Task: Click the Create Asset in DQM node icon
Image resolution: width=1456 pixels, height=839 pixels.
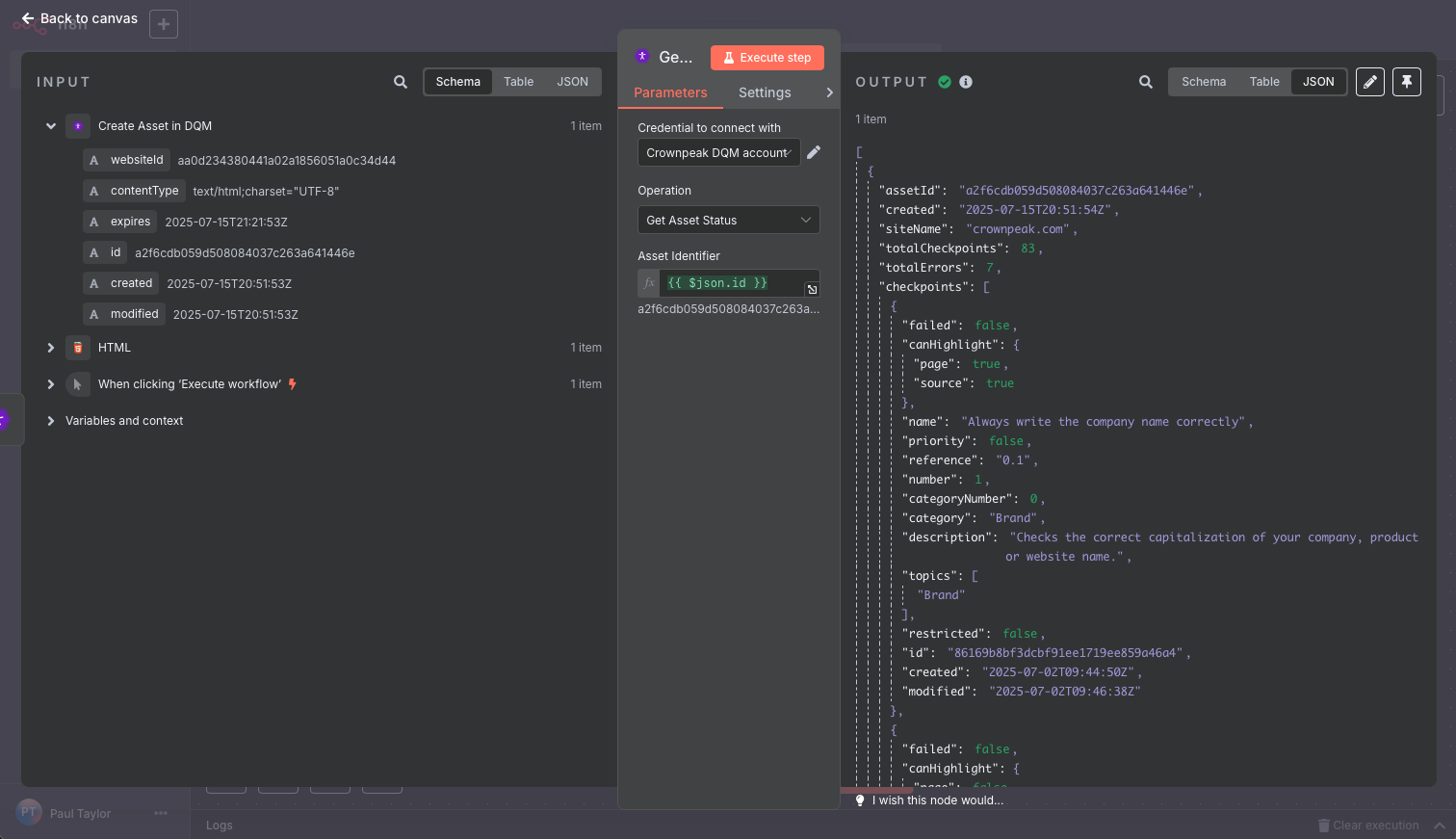Action: point(78,126)
